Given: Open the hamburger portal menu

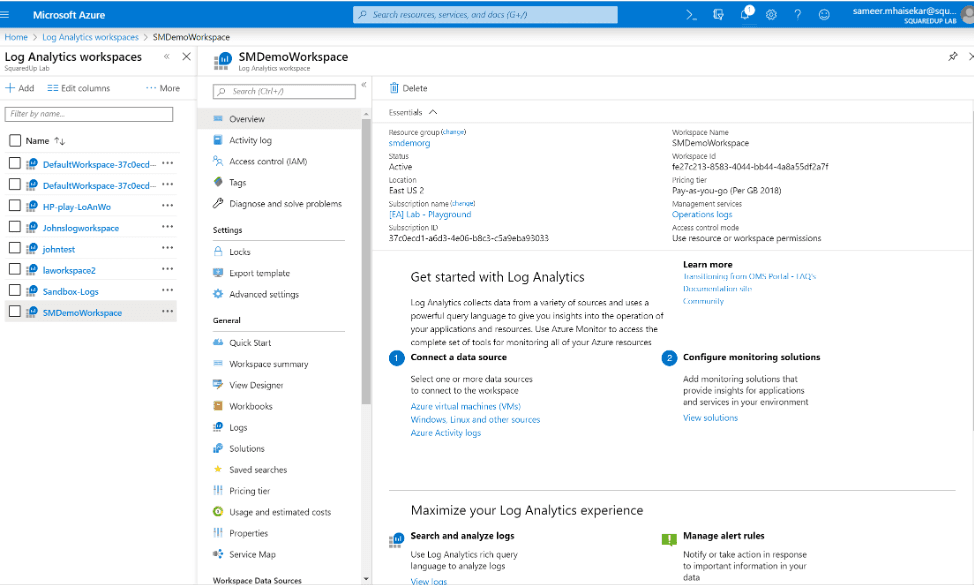Looking at the screenshot, I should (x=10, y=15).
